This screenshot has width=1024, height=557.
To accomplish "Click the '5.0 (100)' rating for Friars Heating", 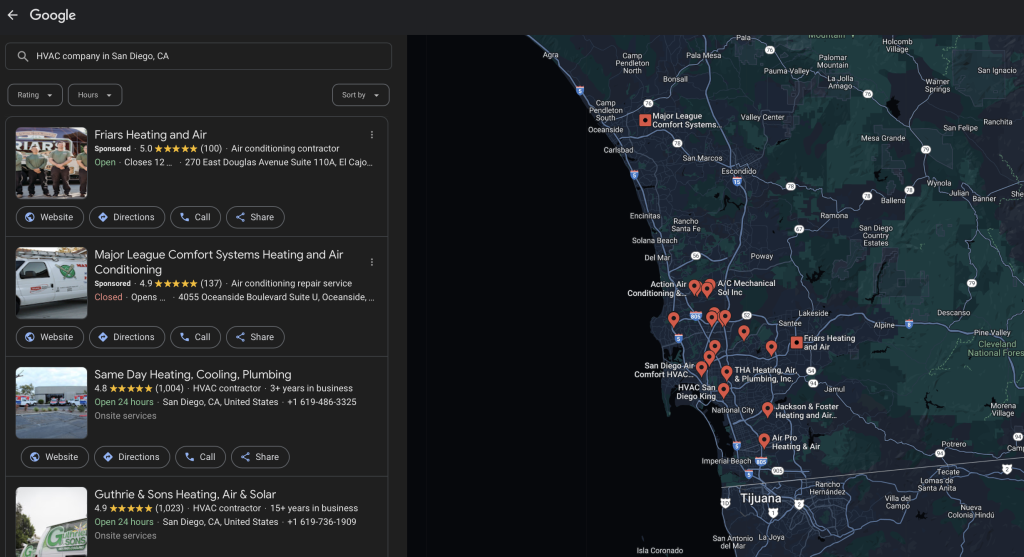I will point(181,149).
